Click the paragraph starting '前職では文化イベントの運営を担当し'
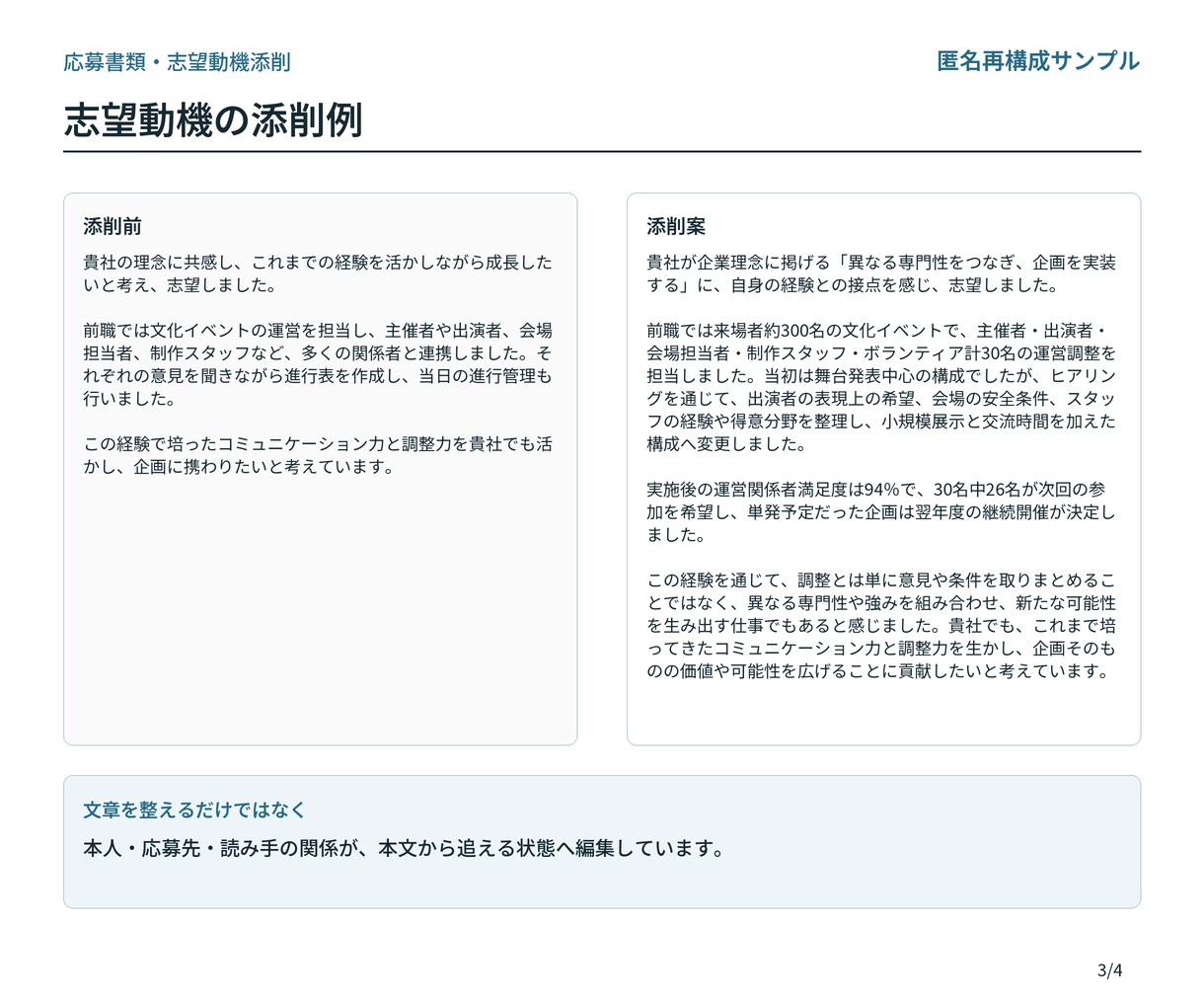 tap(318, 364)
